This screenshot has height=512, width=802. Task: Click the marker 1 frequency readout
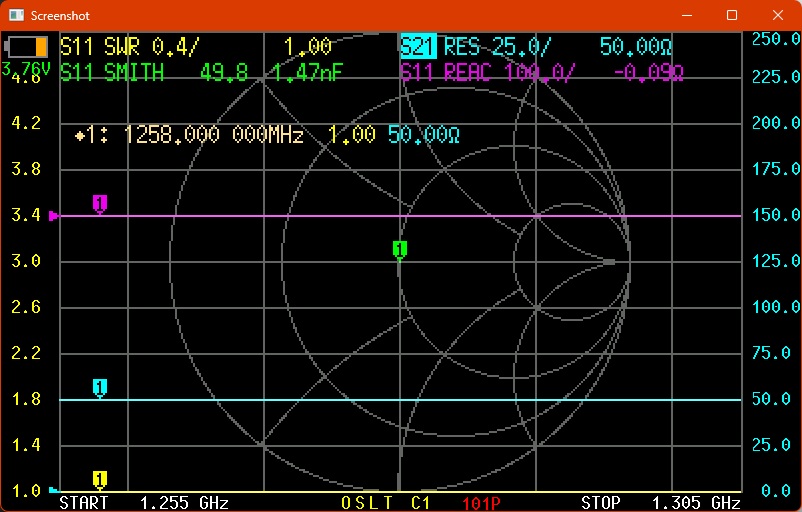pos(190,136)
